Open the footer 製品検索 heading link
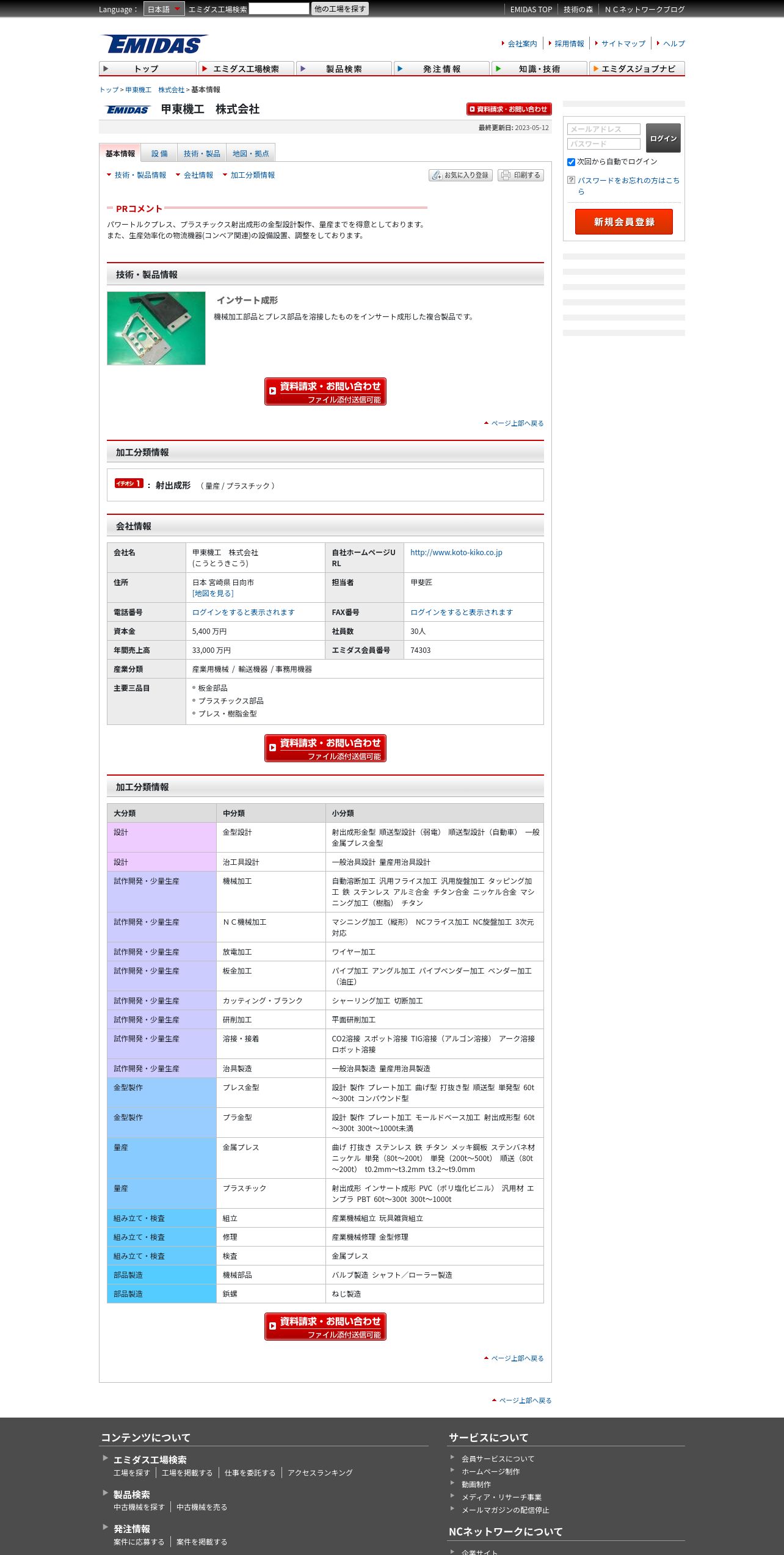784x1555 pixels. tap(131, 1495)
